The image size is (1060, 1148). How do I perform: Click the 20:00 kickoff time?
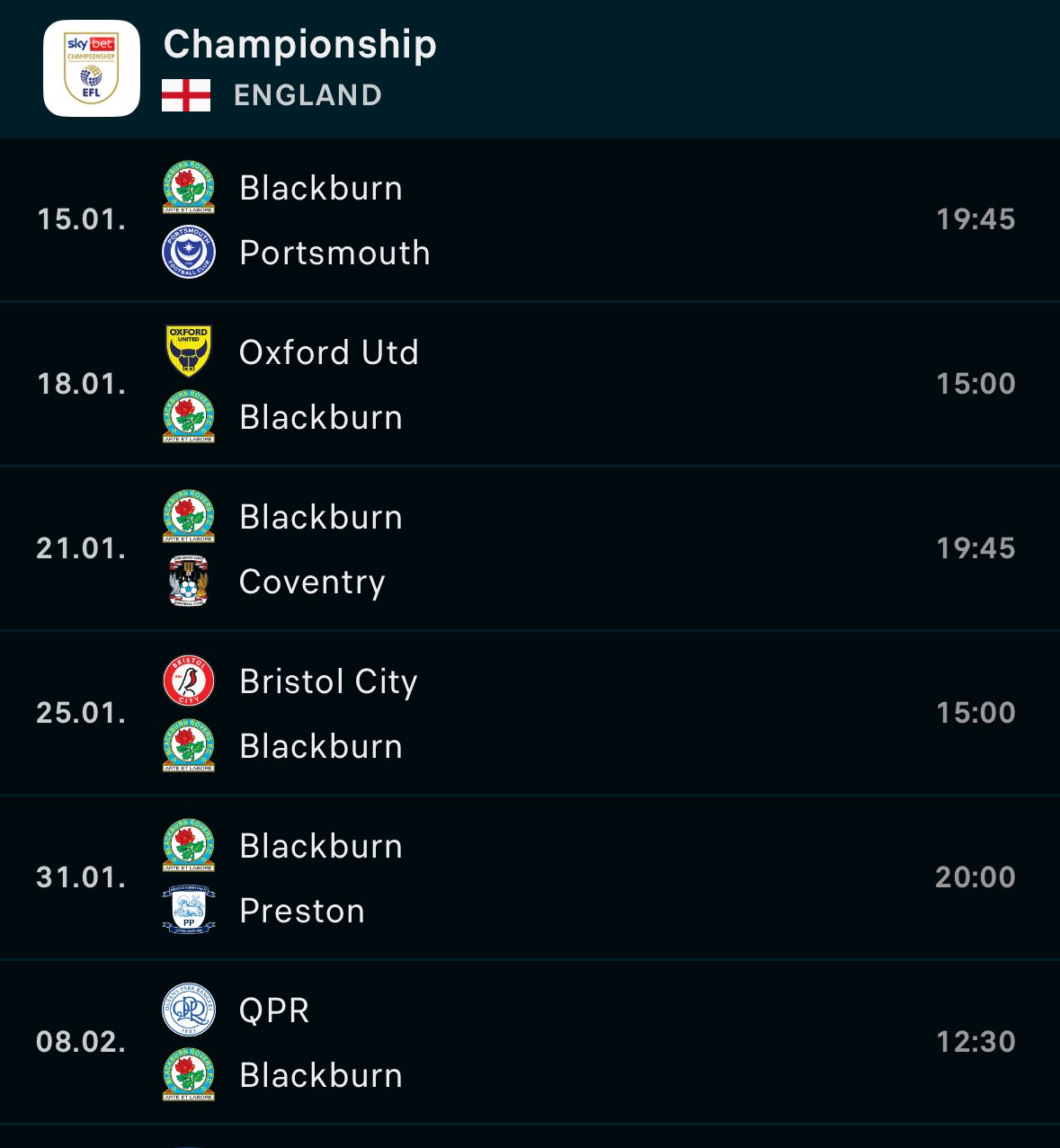975,877
